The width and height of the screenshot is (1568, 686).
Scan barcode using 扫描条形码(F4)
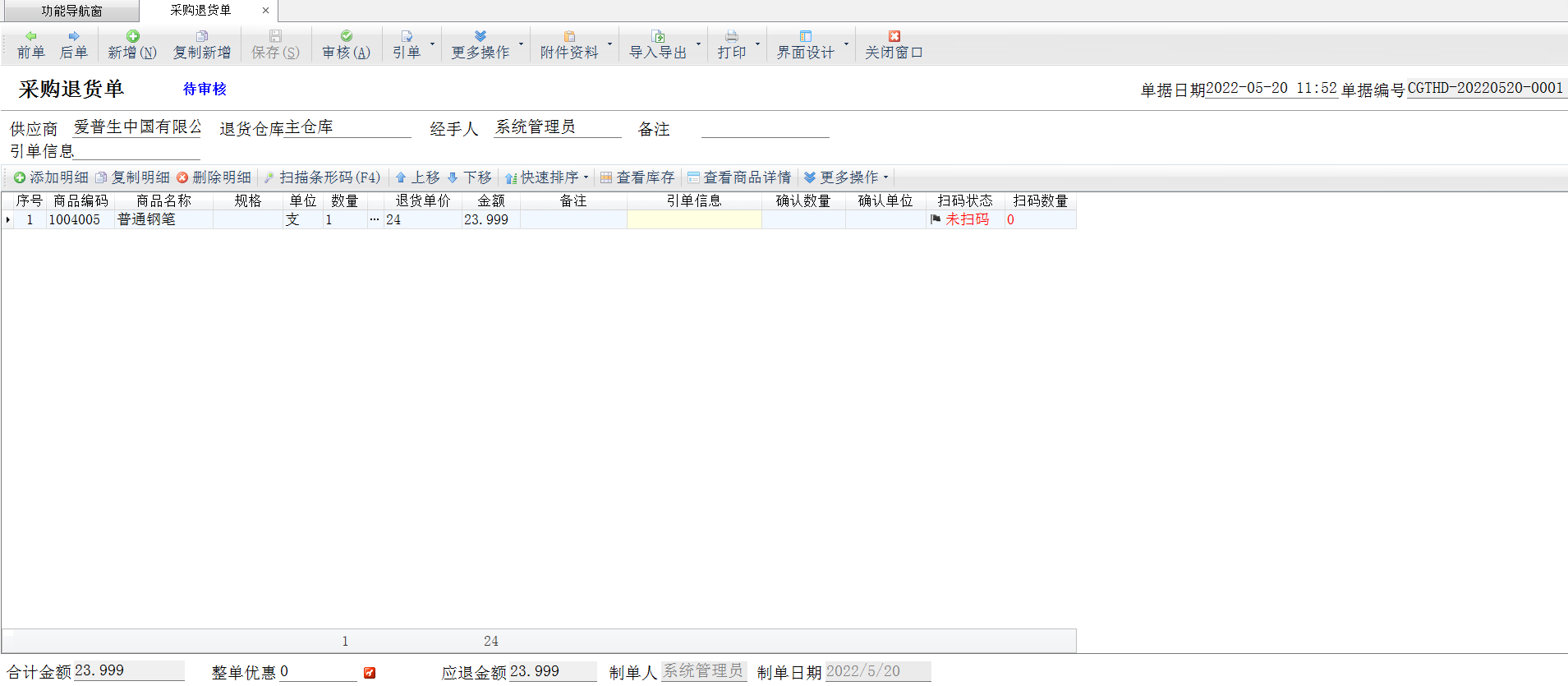(x=322, y=177)
